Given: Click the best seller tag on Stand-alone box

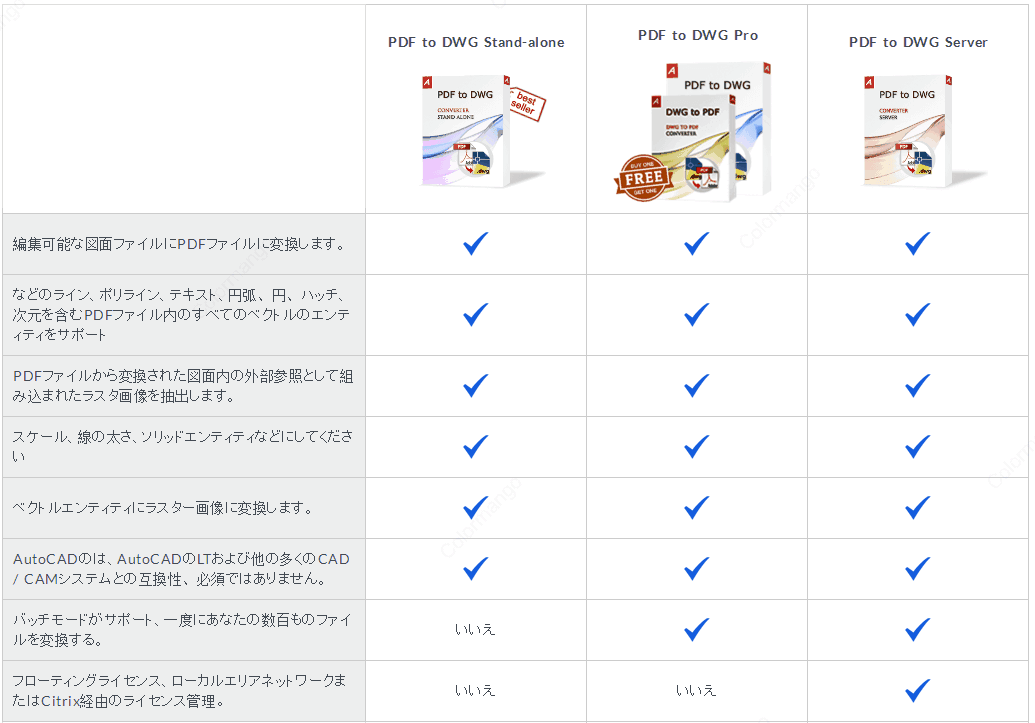Looking at the screenshot, I should coord(527,104).
